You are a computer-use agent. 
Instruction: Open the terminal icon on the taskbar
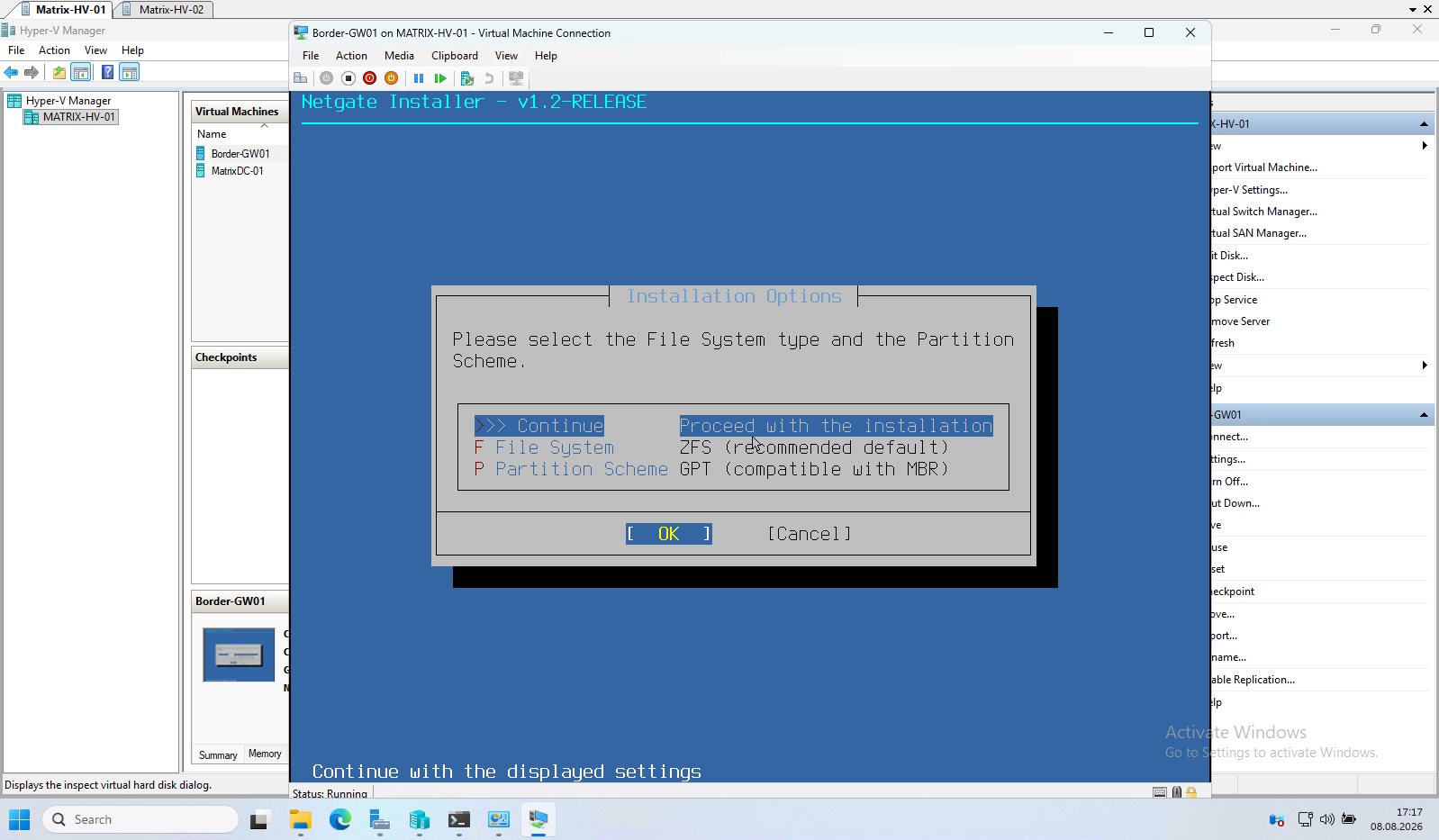coord(458,819)
